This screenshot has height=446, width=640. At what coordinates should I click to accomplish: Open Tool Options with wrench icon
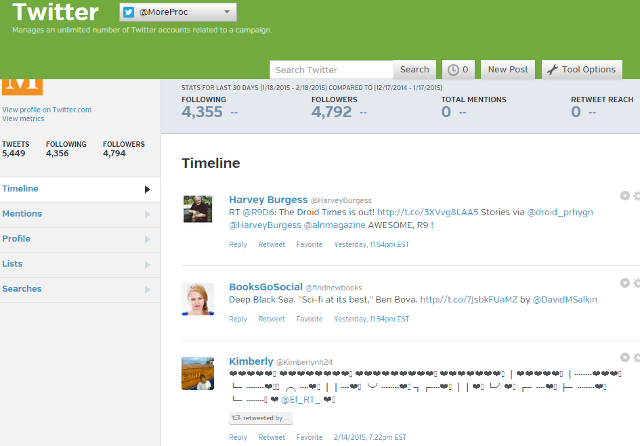pos(582,69)
